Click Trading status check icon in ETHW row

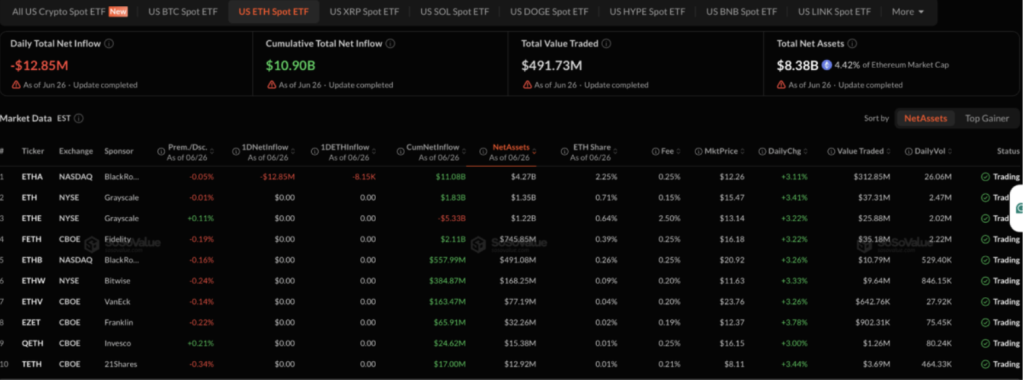click(x=985, y=281)
